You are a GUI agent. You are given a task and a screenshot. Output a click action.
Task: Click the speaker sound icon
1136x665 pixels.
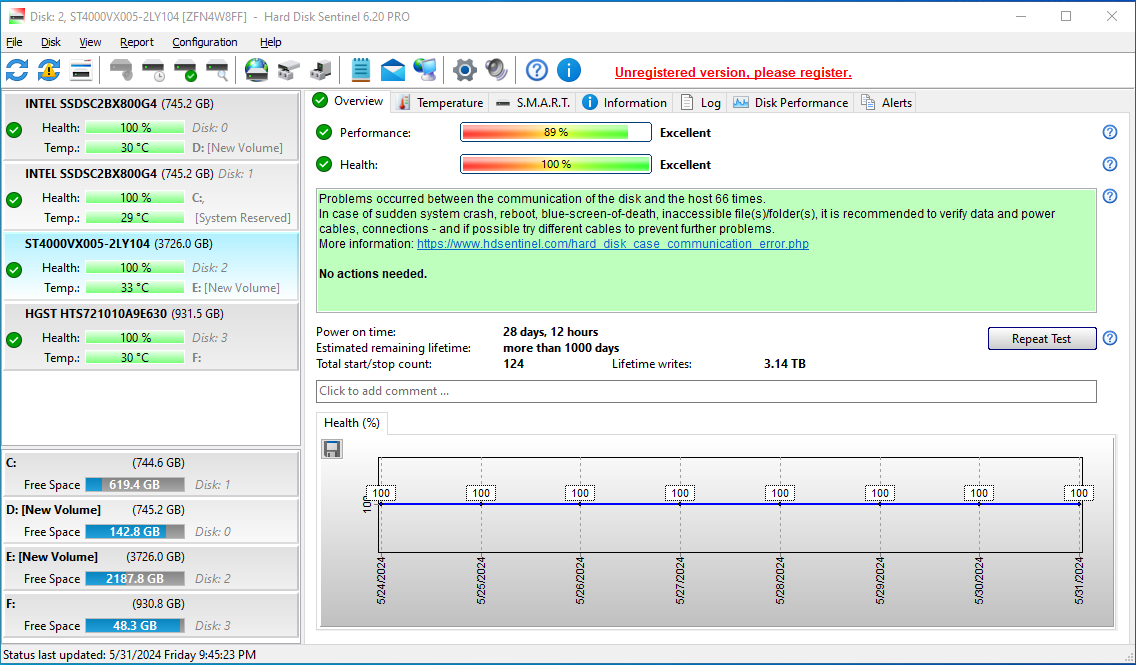point(496,70)
